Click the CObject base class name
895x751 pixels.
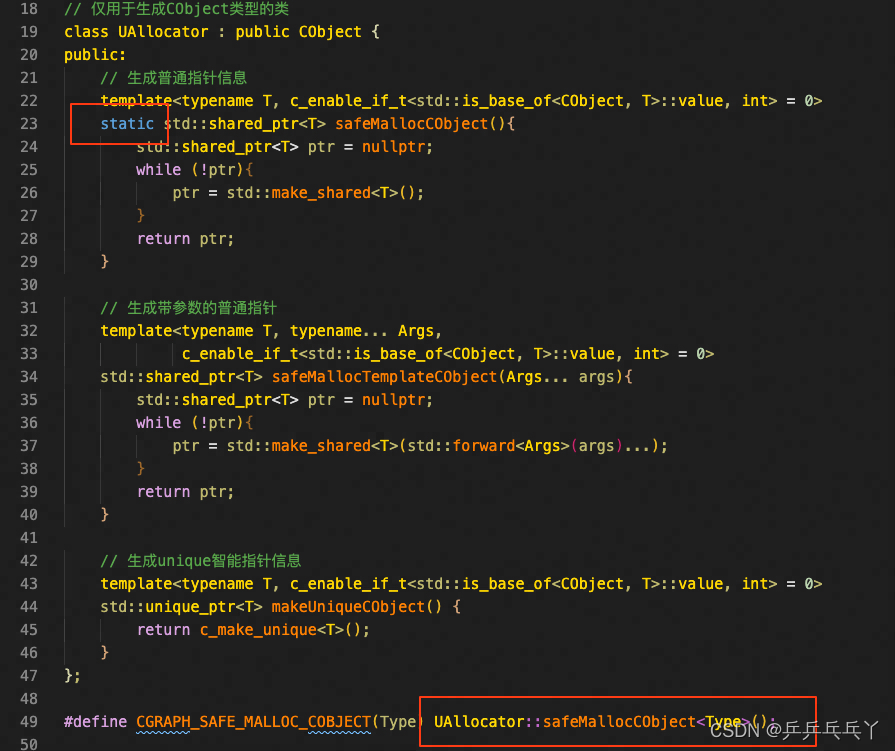(330, 31)
